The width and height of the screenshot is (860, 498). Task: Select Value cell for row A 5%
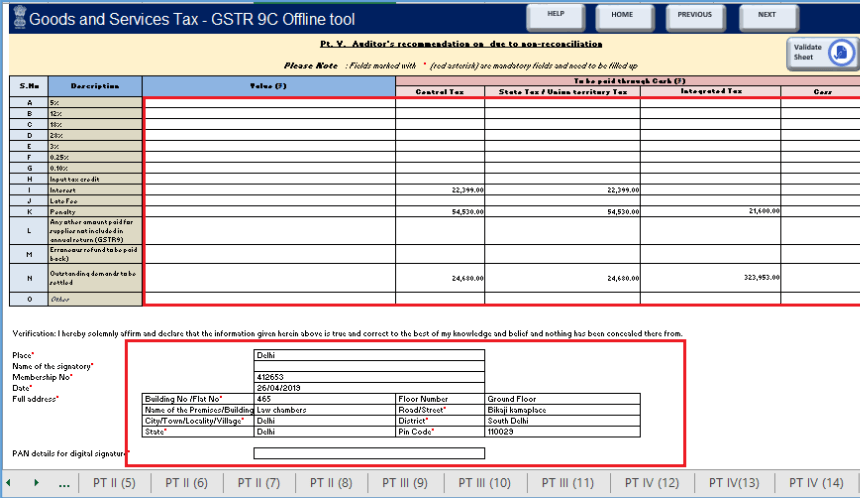click(x=269, y=103)
